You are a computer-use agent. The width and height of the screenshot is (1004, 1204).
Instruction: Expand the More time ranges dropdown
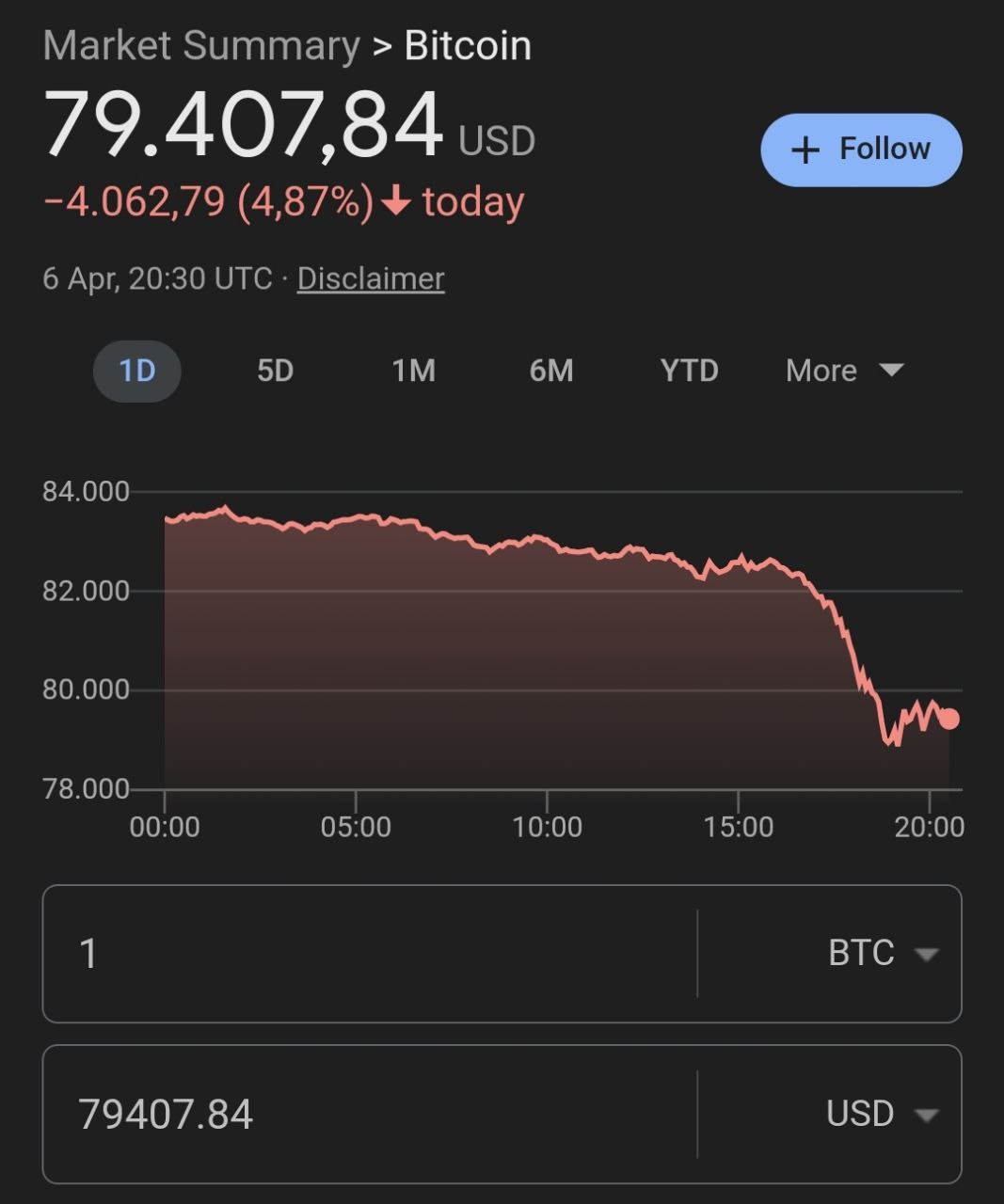[844, 371]
